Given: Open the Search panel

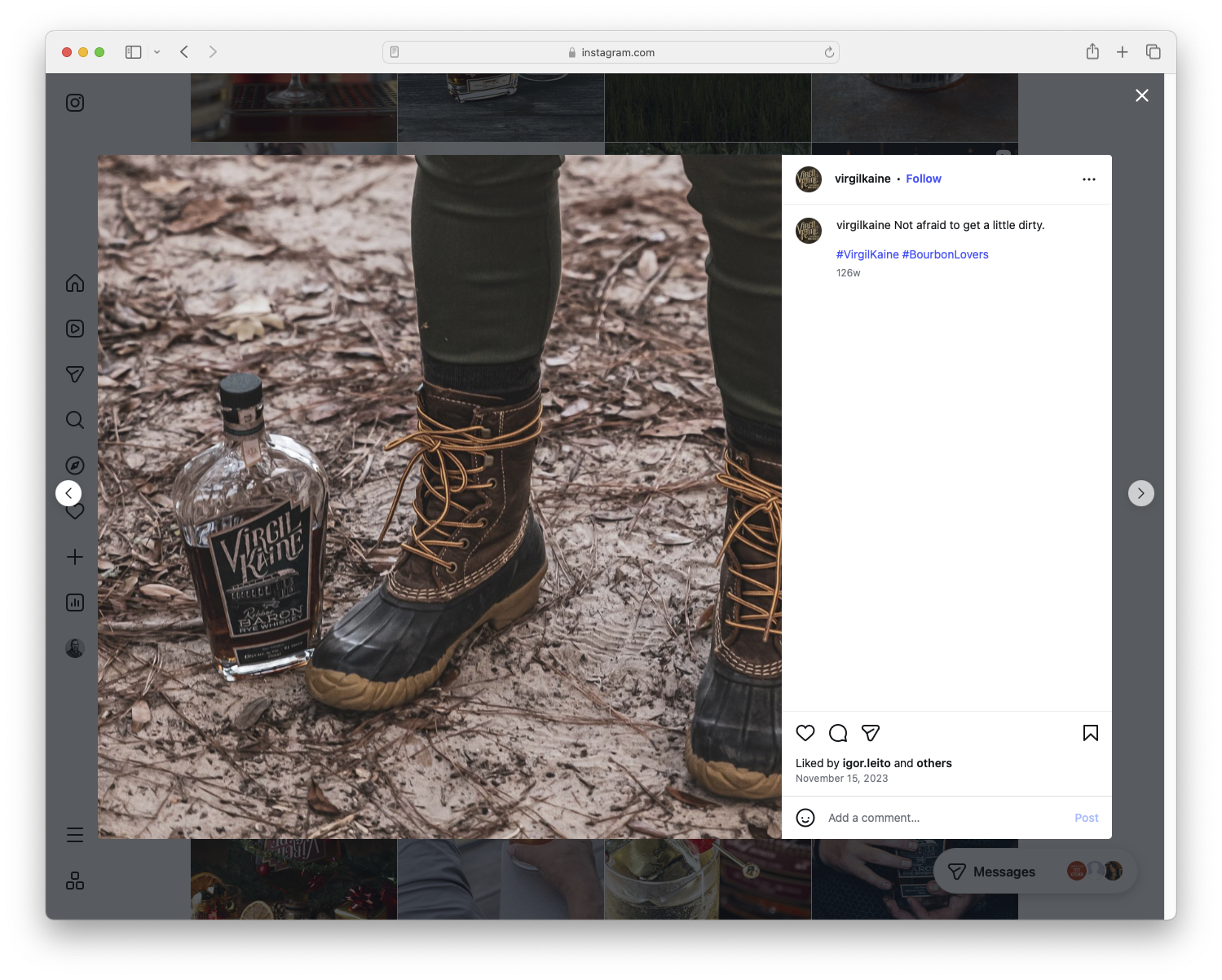Looking at the screenshot, I should pyautogui.click(x=74, y=420).
